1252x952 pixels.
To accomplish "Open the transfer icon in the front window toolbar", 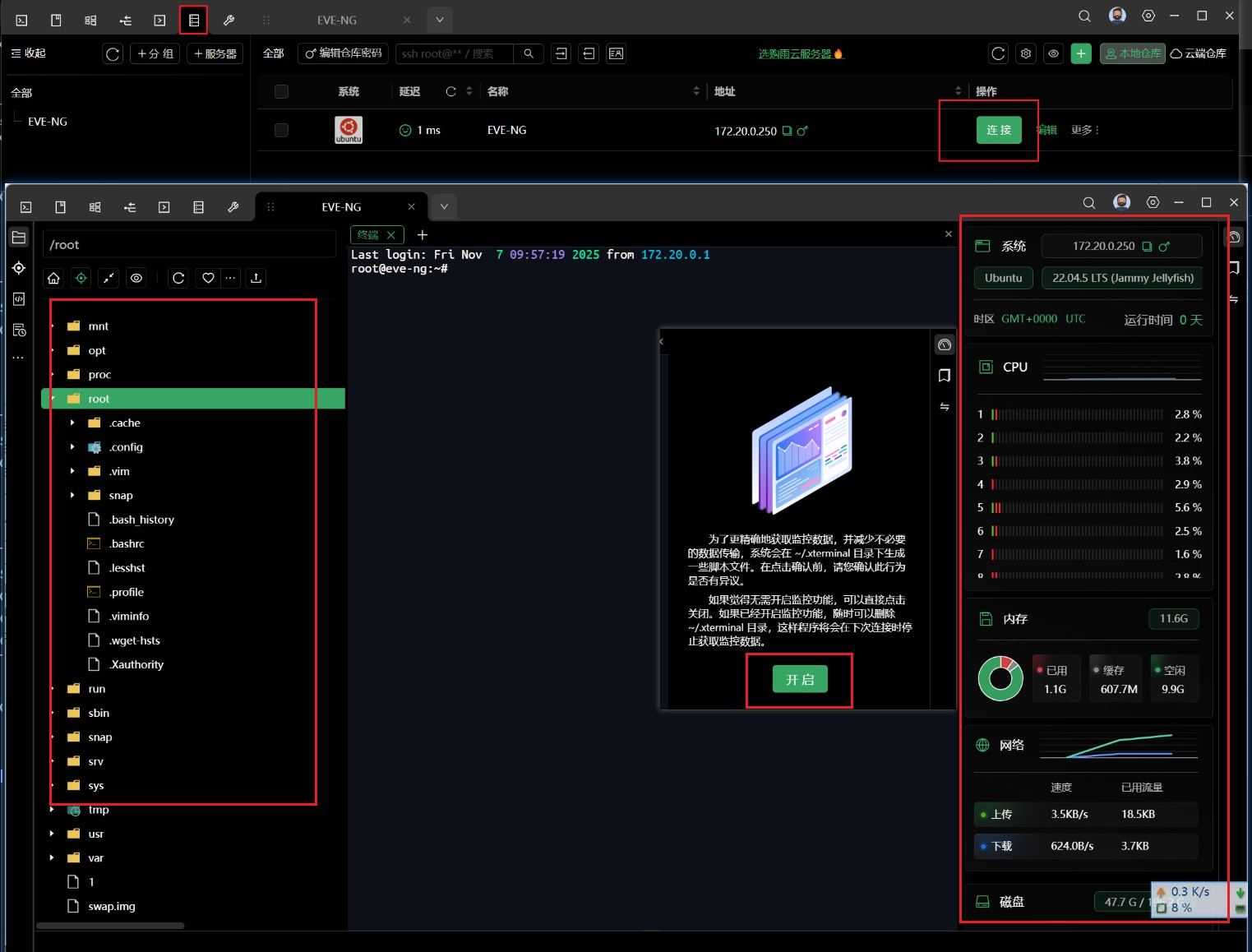I will (130, 207).
